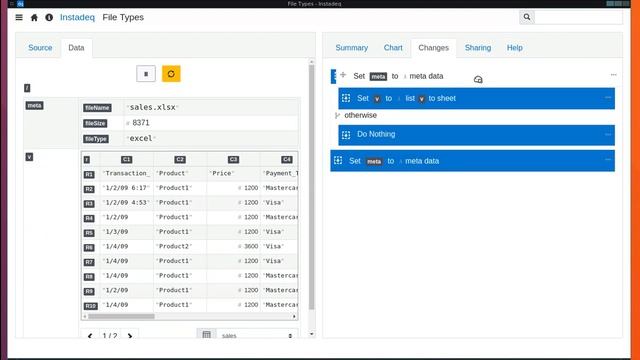Click the scroll down arrow of data panel
640x360 pixels.
click(312, 334)
